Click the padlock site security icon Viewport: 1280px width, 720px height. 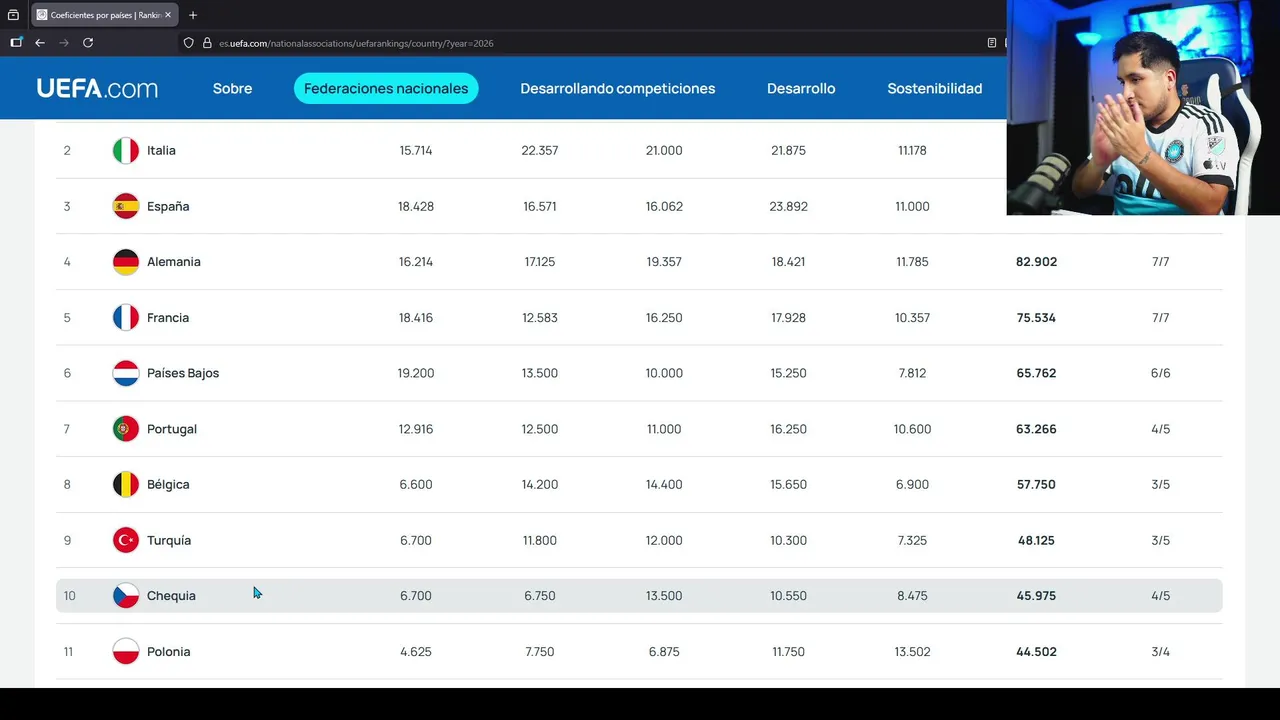point(207,43)
